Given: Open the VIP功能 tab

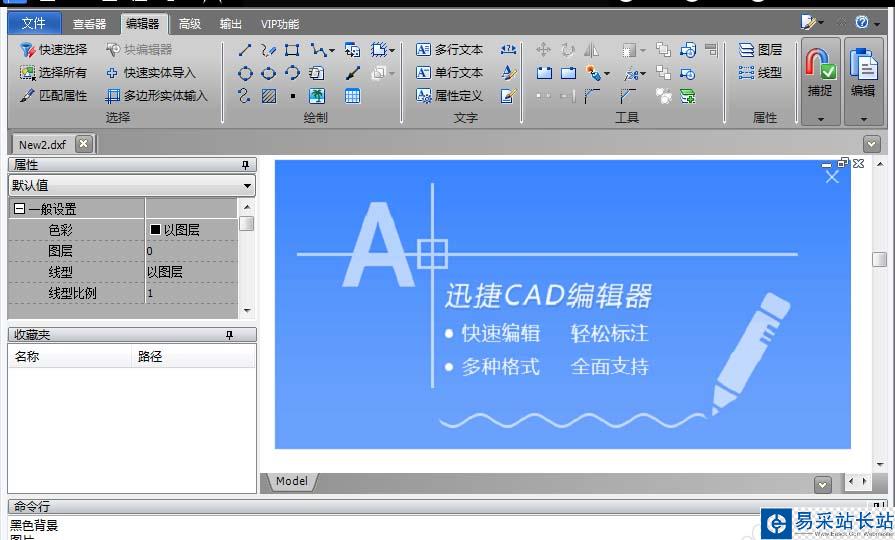Looking at the screenshot, I should pos(280,24).
